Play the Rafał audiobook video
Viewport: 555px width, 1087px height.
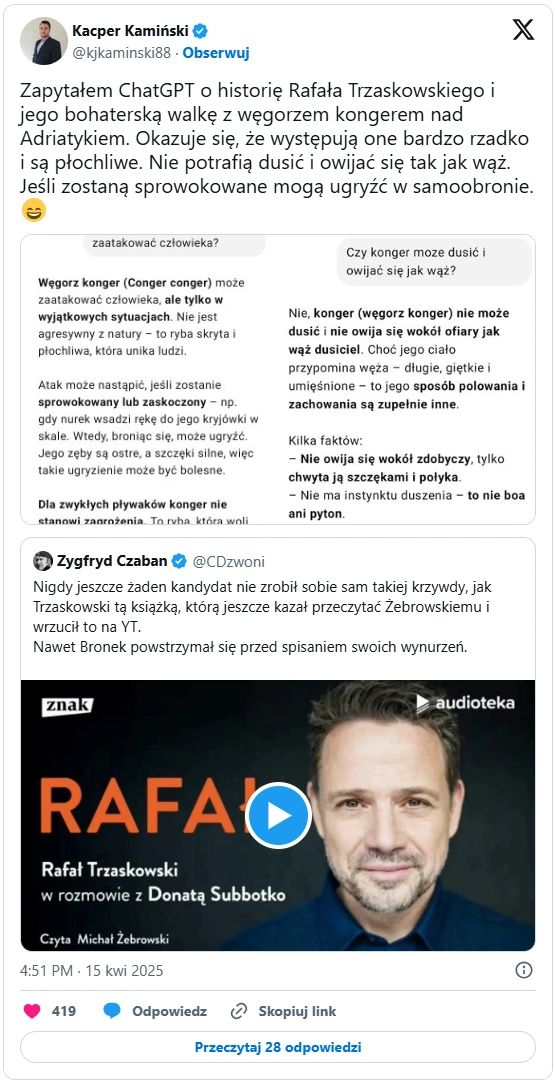[x=278, y=815]
